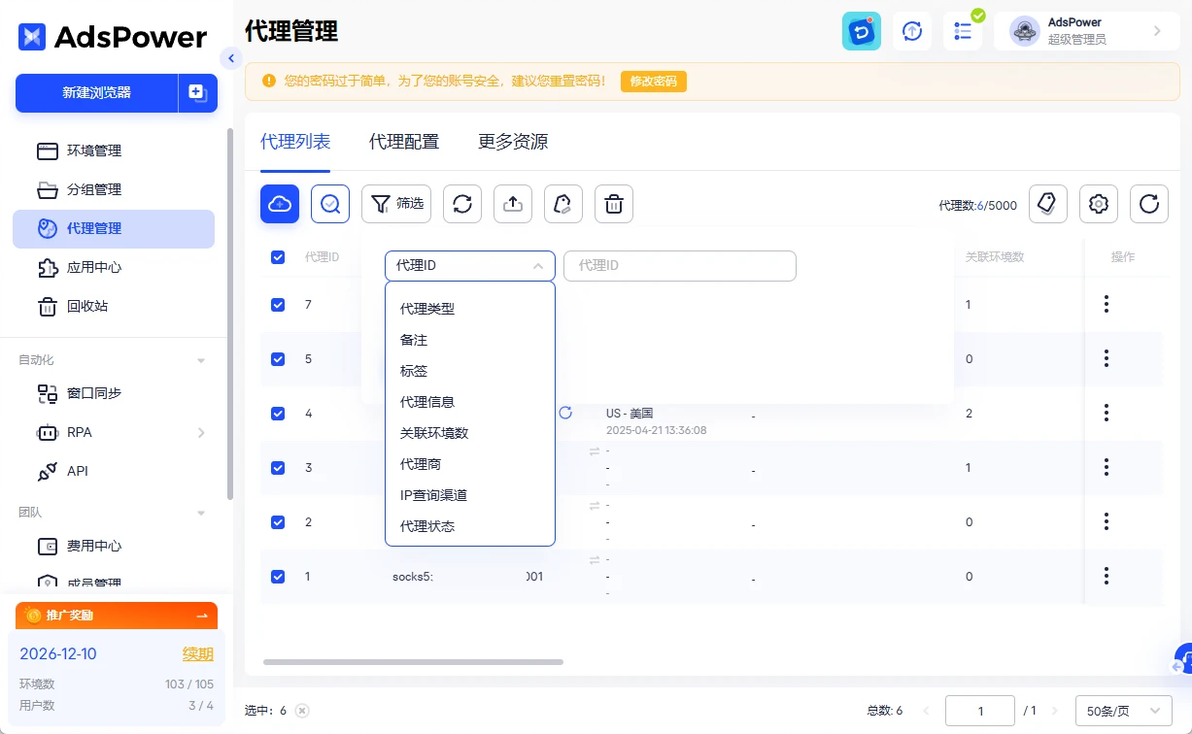The height and width of the screenshot is (734, 1192).
Task: Click the 修改密码 button in warning banner
Action: pos(653,81)
